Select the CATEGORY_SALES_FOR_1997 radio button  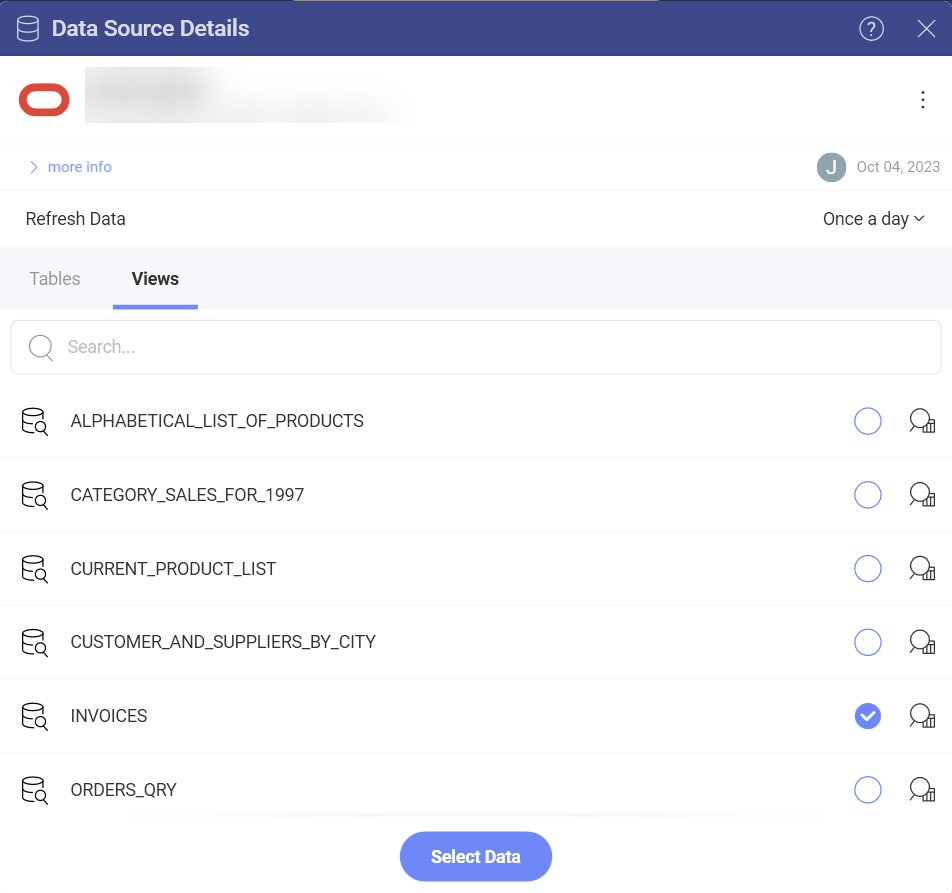(x=868, y=495)
